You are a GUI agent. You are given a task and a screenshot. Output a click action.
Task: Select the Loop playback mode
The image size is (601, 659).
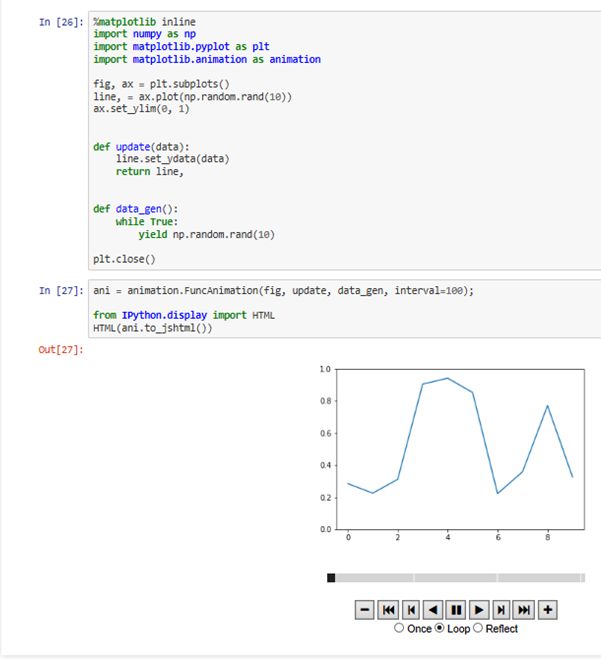(x=439, y=628)
